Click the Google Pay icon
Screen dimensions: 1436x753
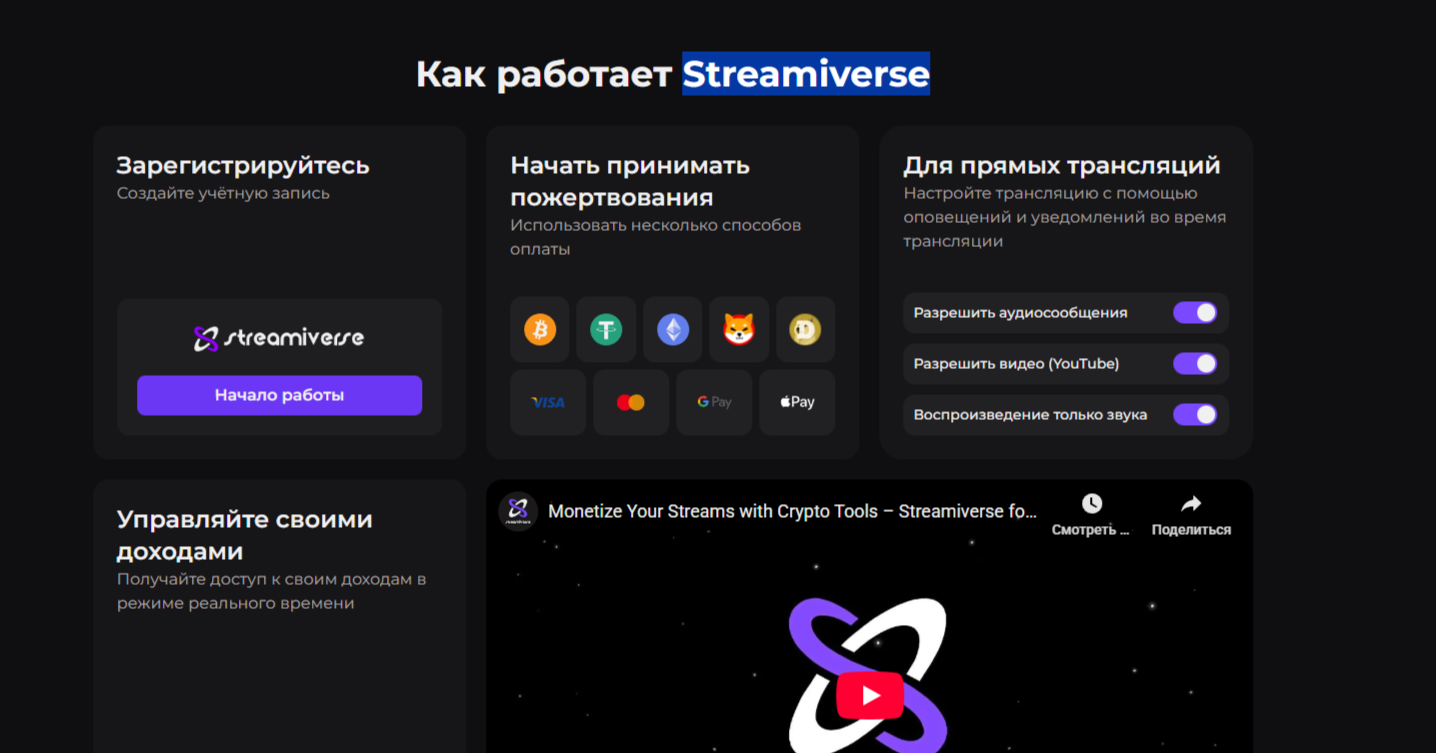(x=713, y=402)
